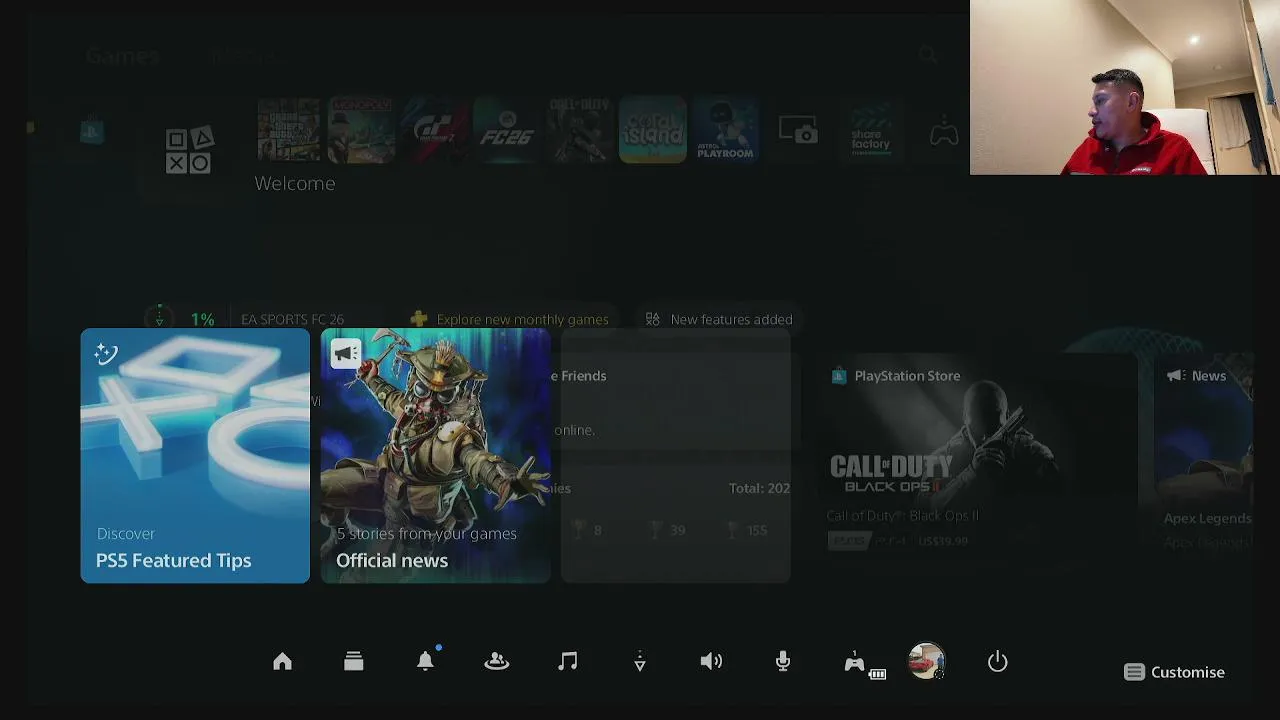This screenshot has width=1280, height=720.
Task: Open Notifications bell icon
Action: point(426,661)
